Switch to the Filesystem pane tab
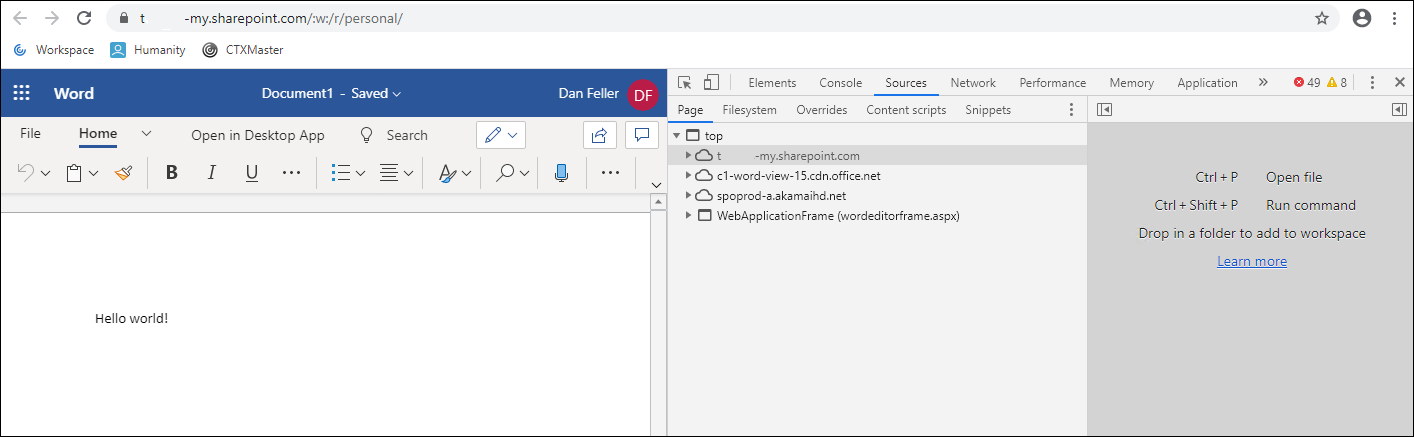 pyautogui.click(x=749, y=110)
